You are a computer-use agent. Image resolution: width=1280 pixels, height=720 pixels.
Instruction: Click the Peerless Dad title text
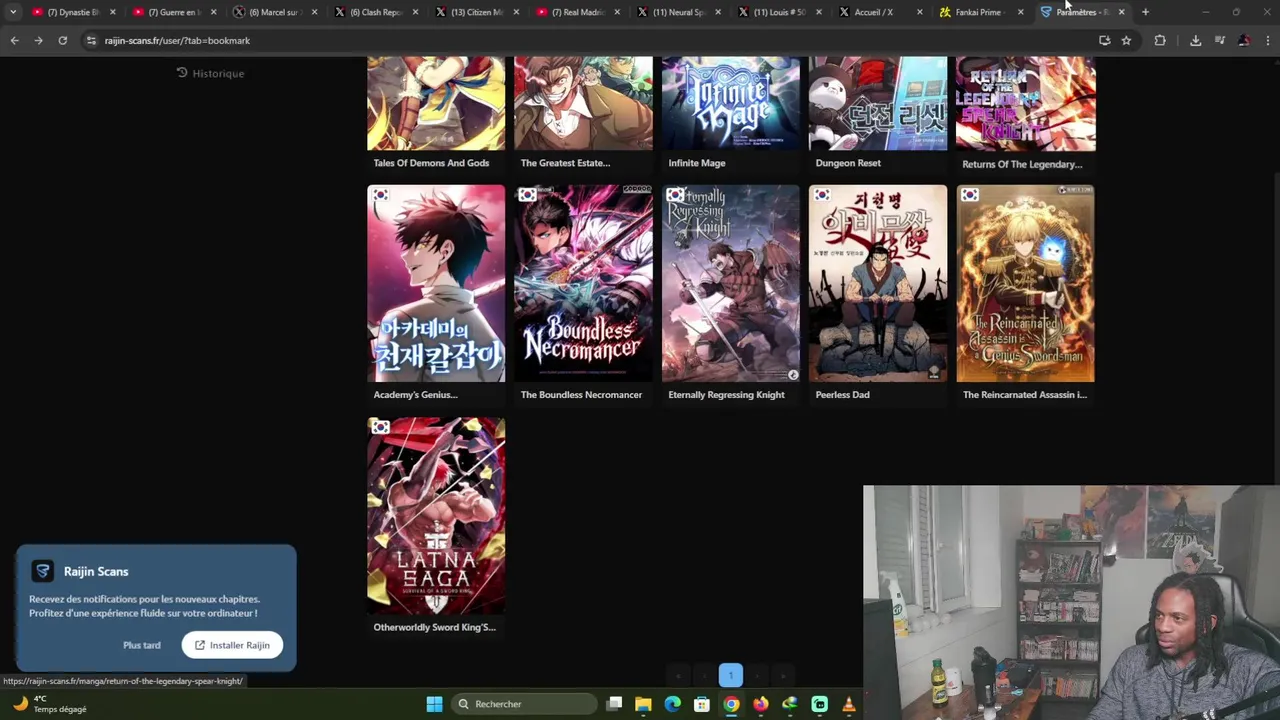[x=842, y=395]
